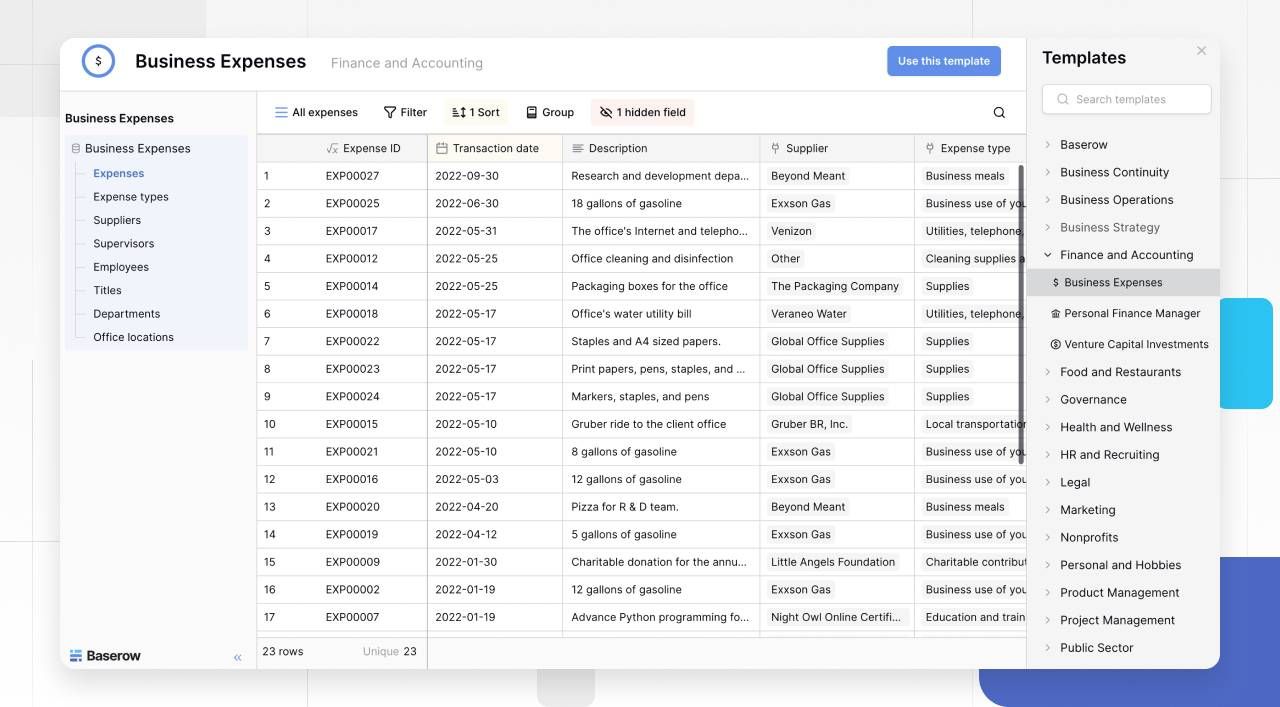Show the 1 hidden field

pyautogui.click(x=642, y=113)
